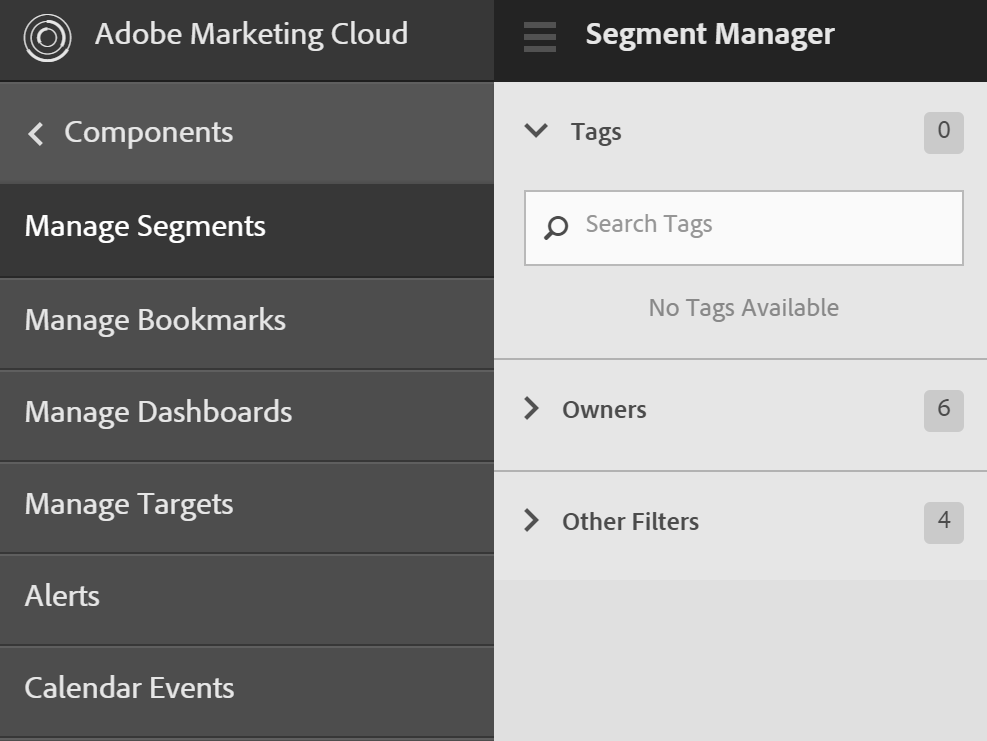Go to Manage Dashboards
Viewport: 987px width, 741px height.
158,413
